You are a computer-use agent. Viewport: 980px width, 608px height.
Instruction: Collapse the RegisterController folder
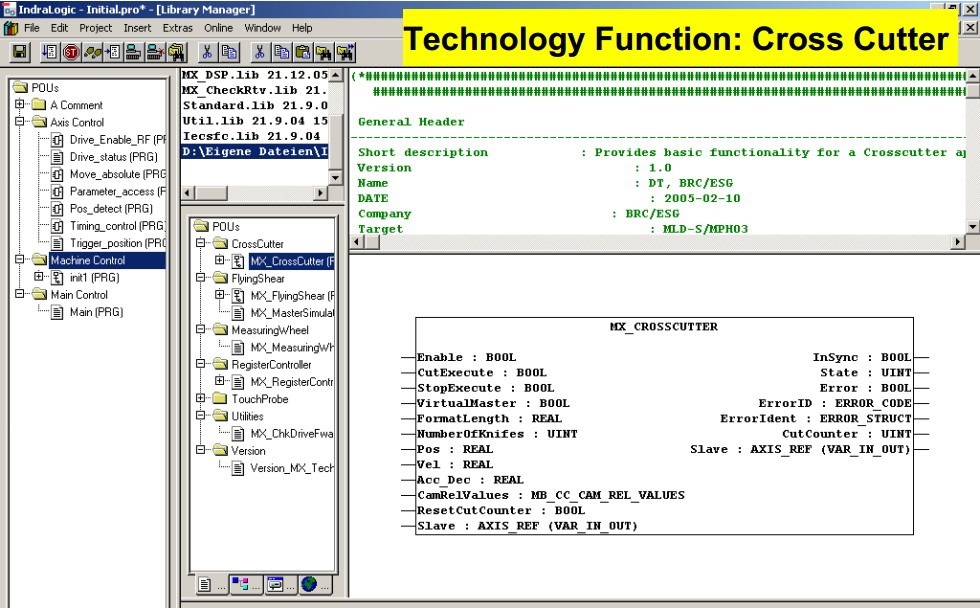coord(200,363)
